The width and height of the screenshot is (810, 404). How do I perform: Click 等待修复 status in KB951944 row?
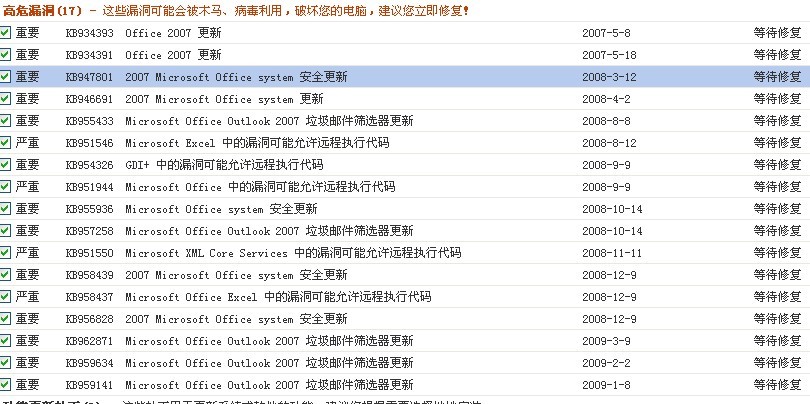777,187
